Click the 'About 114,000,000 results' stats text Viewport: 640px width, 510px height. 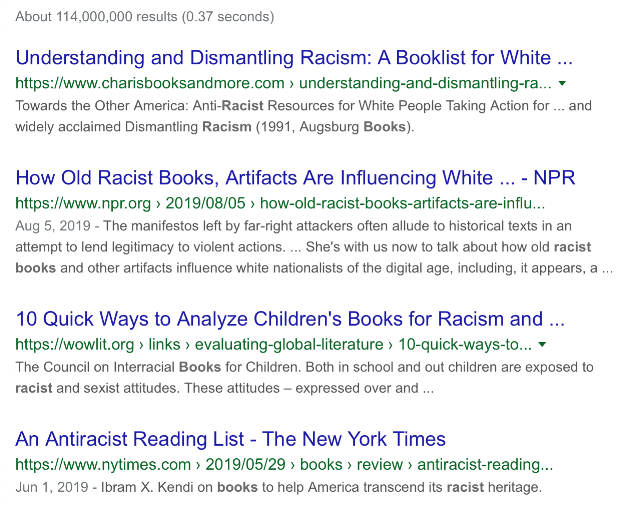pyautogui.click(x=144, y=17)
